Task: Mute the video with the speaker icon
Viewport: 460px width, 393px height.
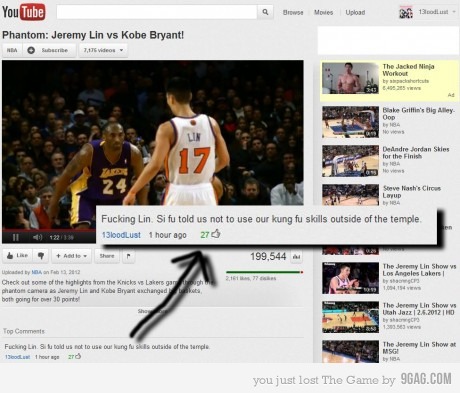Action: pos(37,237)
